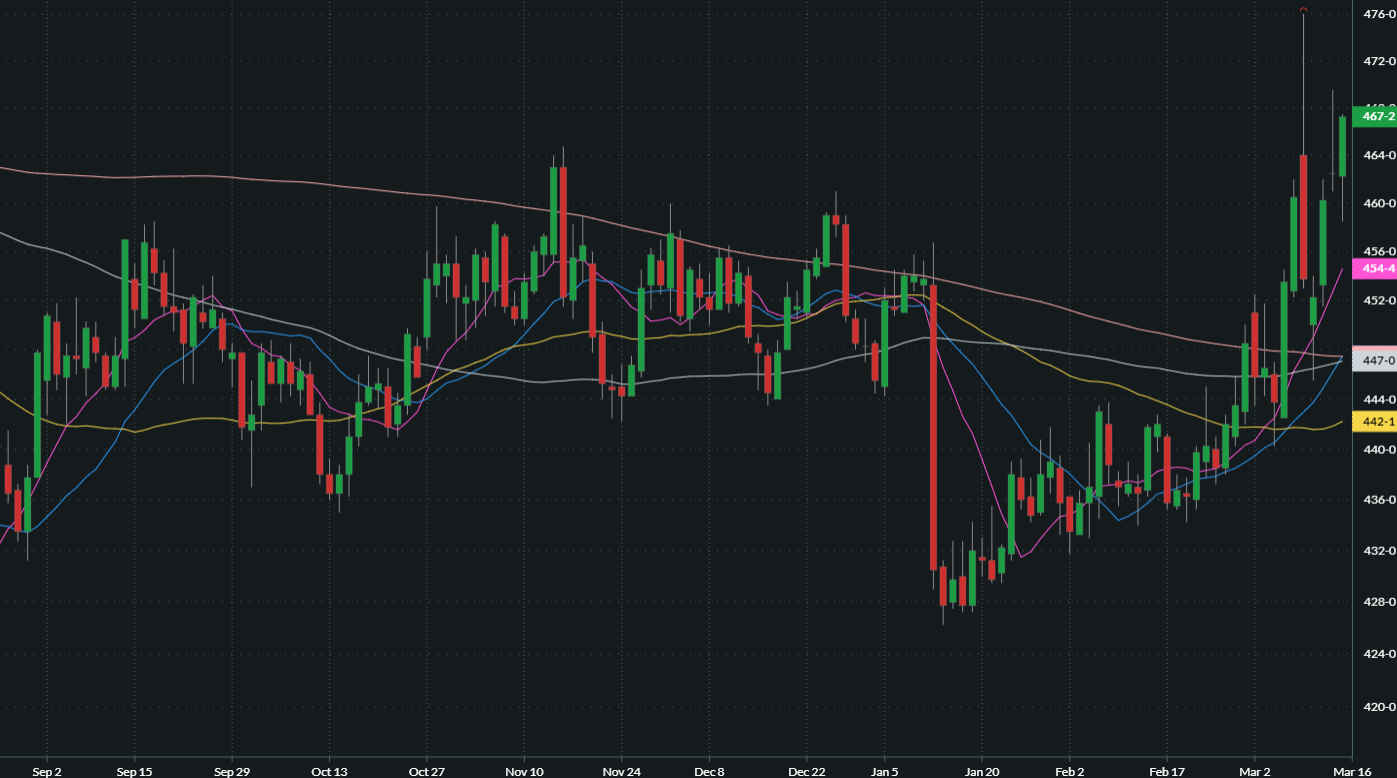Click the tall red candle near Nov 10 peak
1397x778 pixels.
point(563,230)
